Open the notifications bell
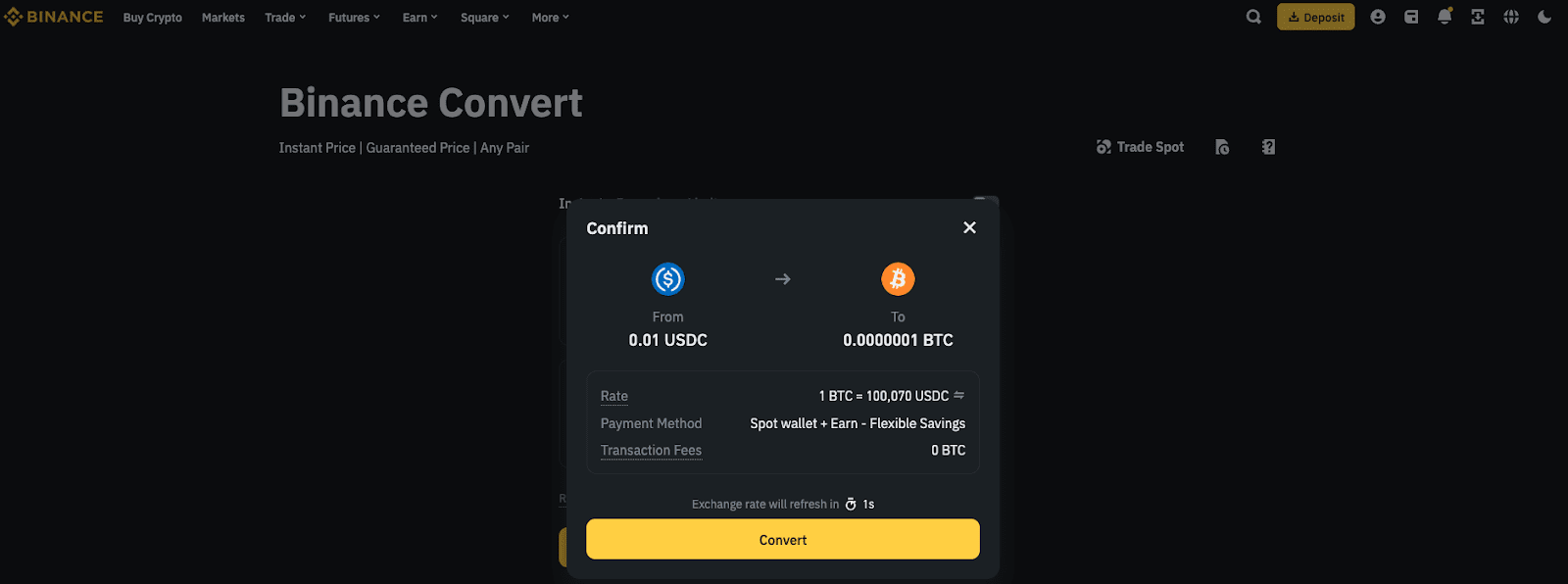Image resolution: width=1568 pixels, height=584 pixels. click(x=1445, y=17)
